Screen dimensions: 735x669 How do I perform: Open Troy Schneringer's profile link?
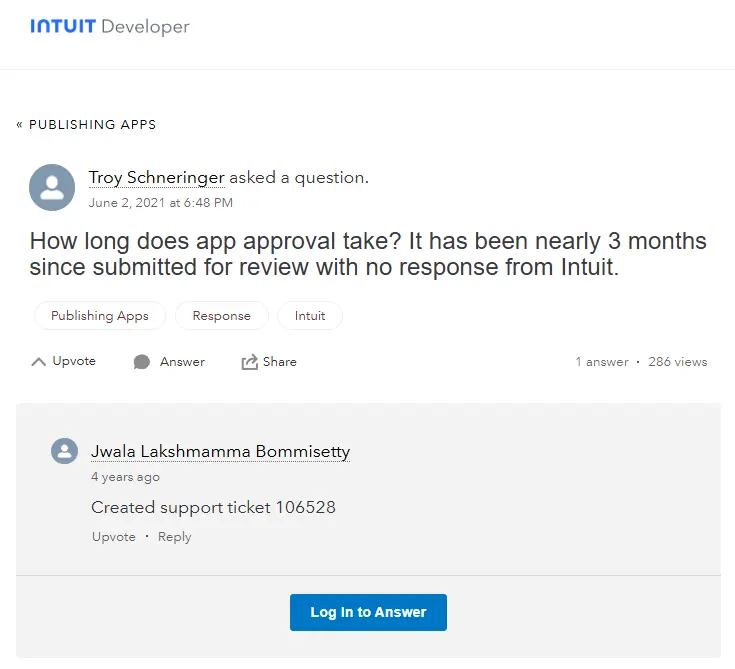pyautogui.click(x=156, y=178)
